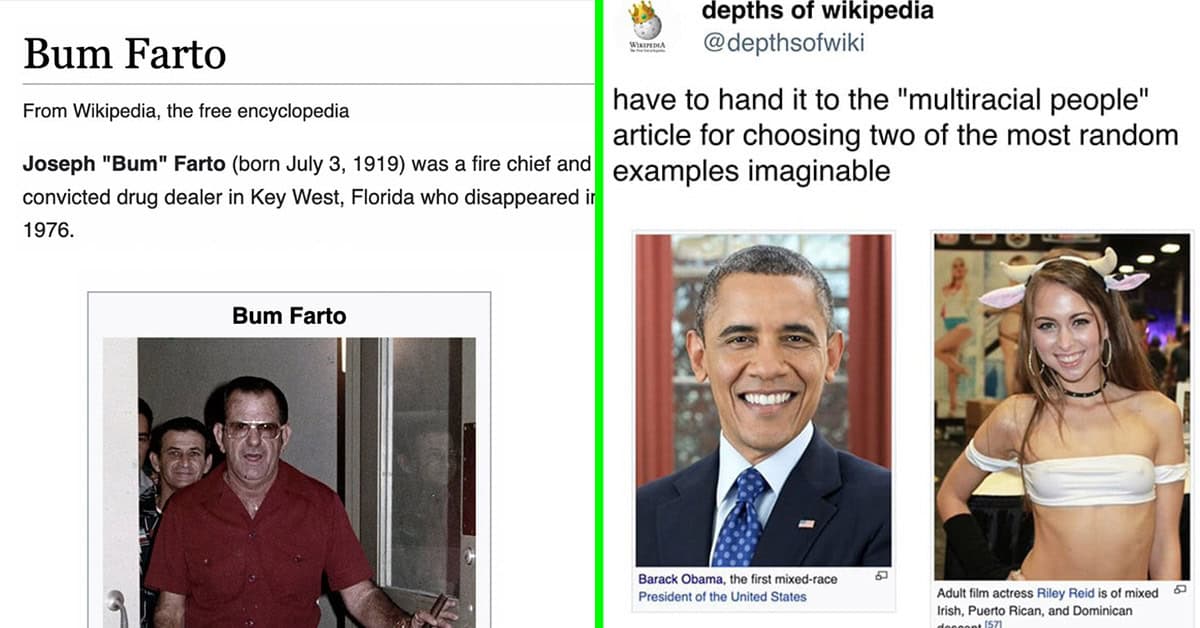Click the Obama image caption text
Viewport: 1200px width, 628px height.
(x=738, y=588)
